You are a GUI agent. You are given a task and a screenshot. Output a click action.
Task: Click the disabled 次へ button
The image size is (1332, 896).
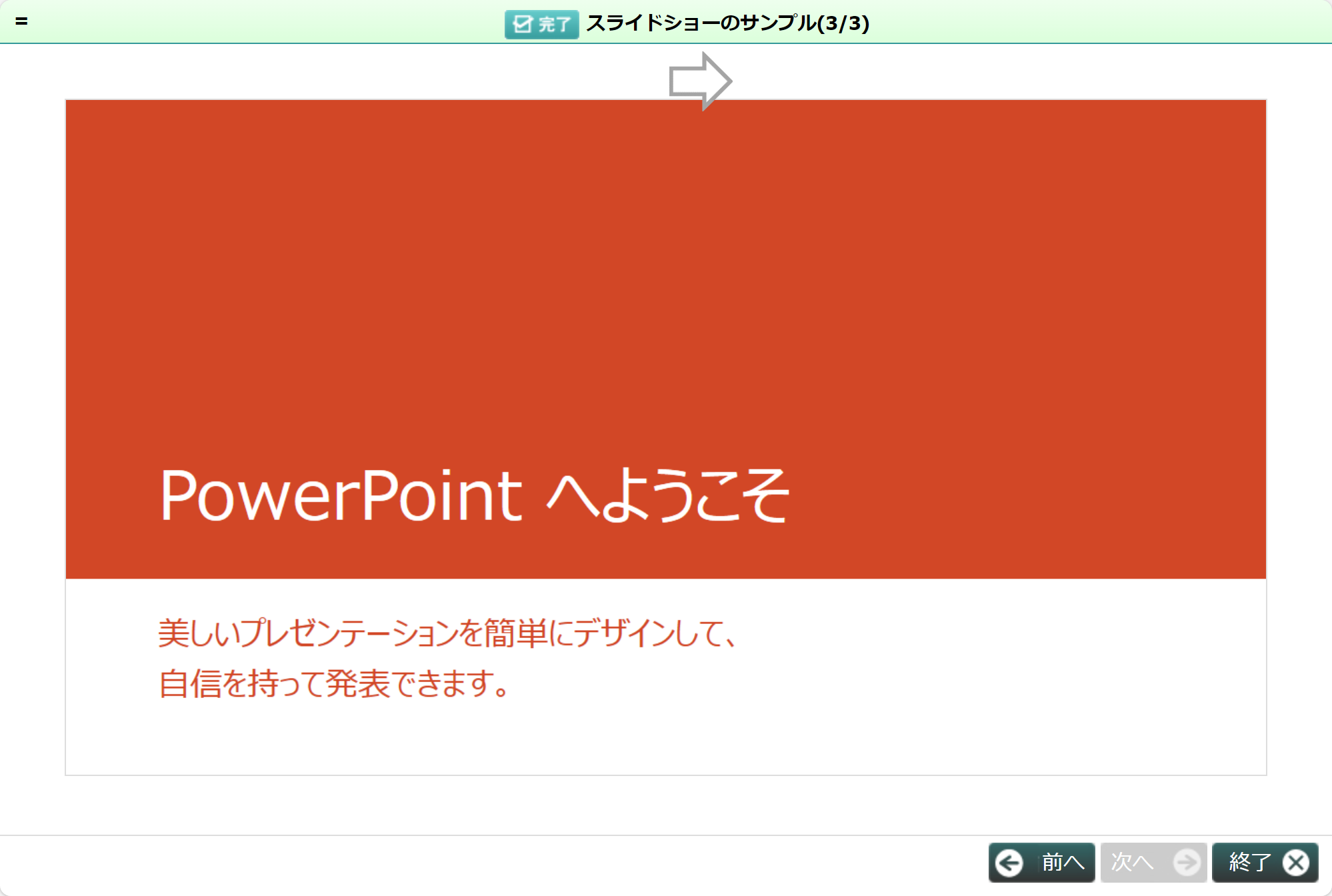tap(1153, 862)
